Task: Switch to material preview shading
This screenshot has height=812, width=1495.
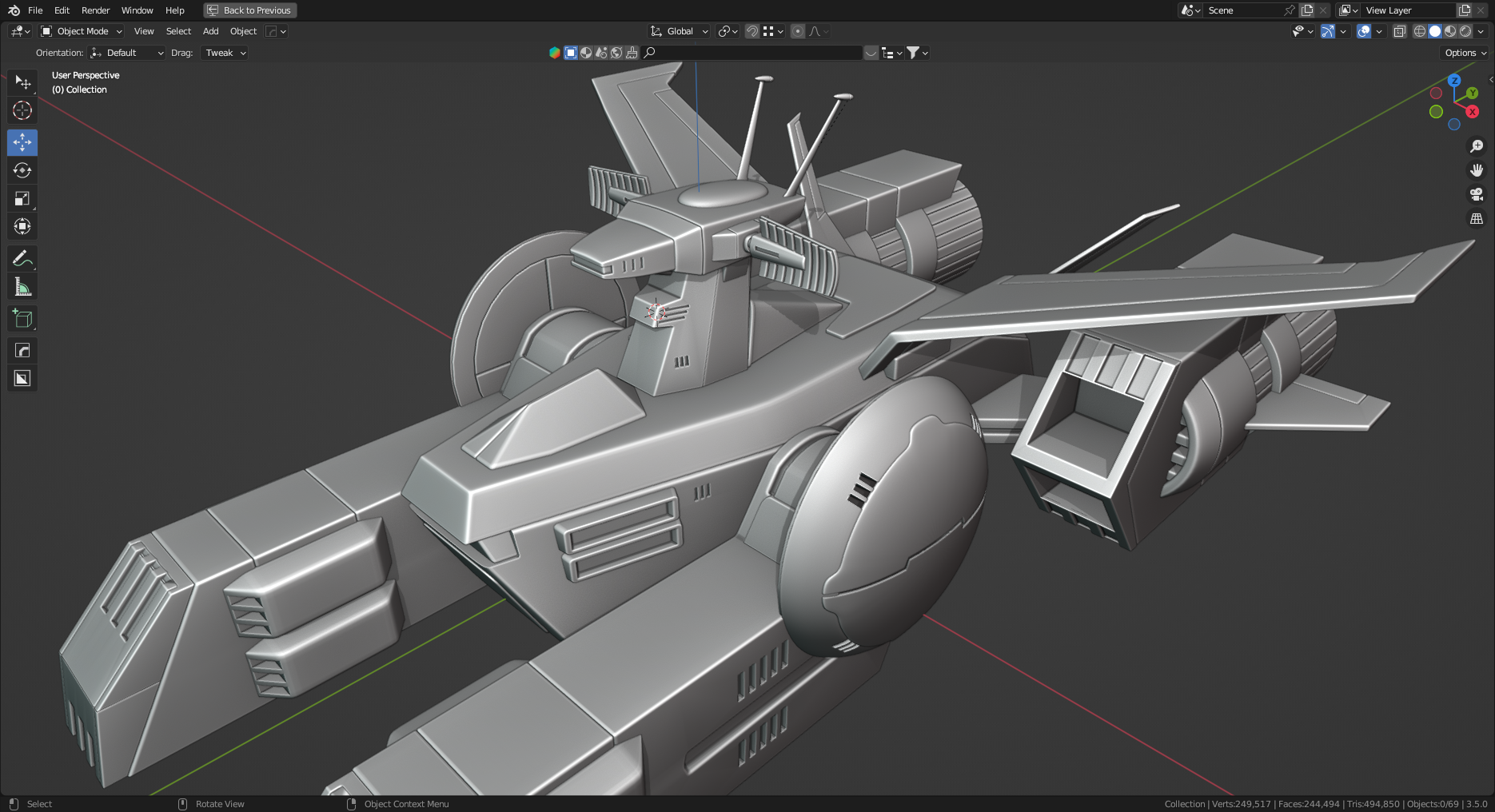Action: (x=1450, y=31)
